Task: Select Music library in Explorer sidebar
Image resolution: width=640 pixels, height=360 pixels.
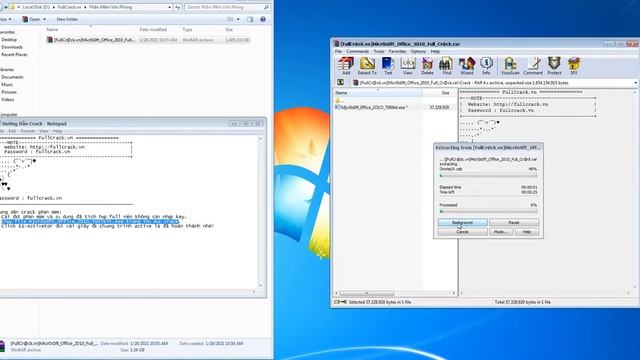Action: pos(7,84)
